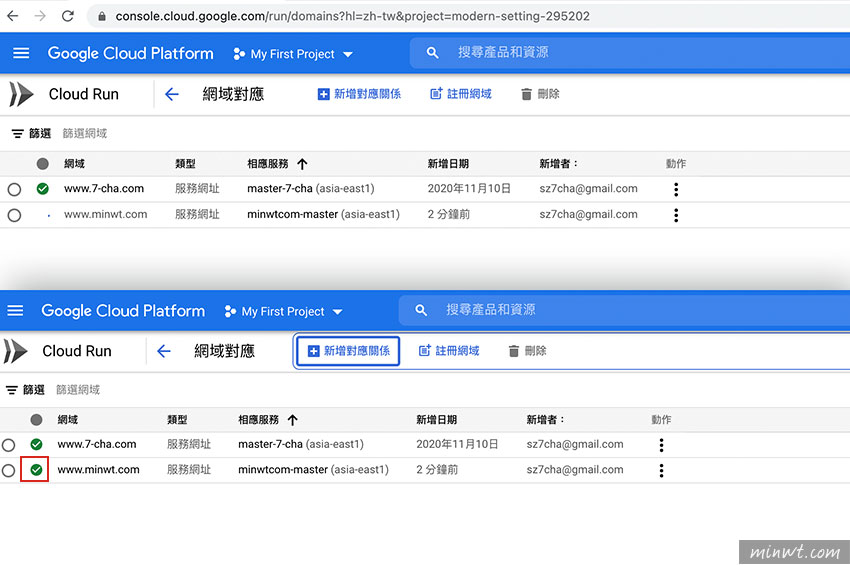Open actions menu for www.minwt.com in upper table
850x565 pixels.
tap(675, 215)
